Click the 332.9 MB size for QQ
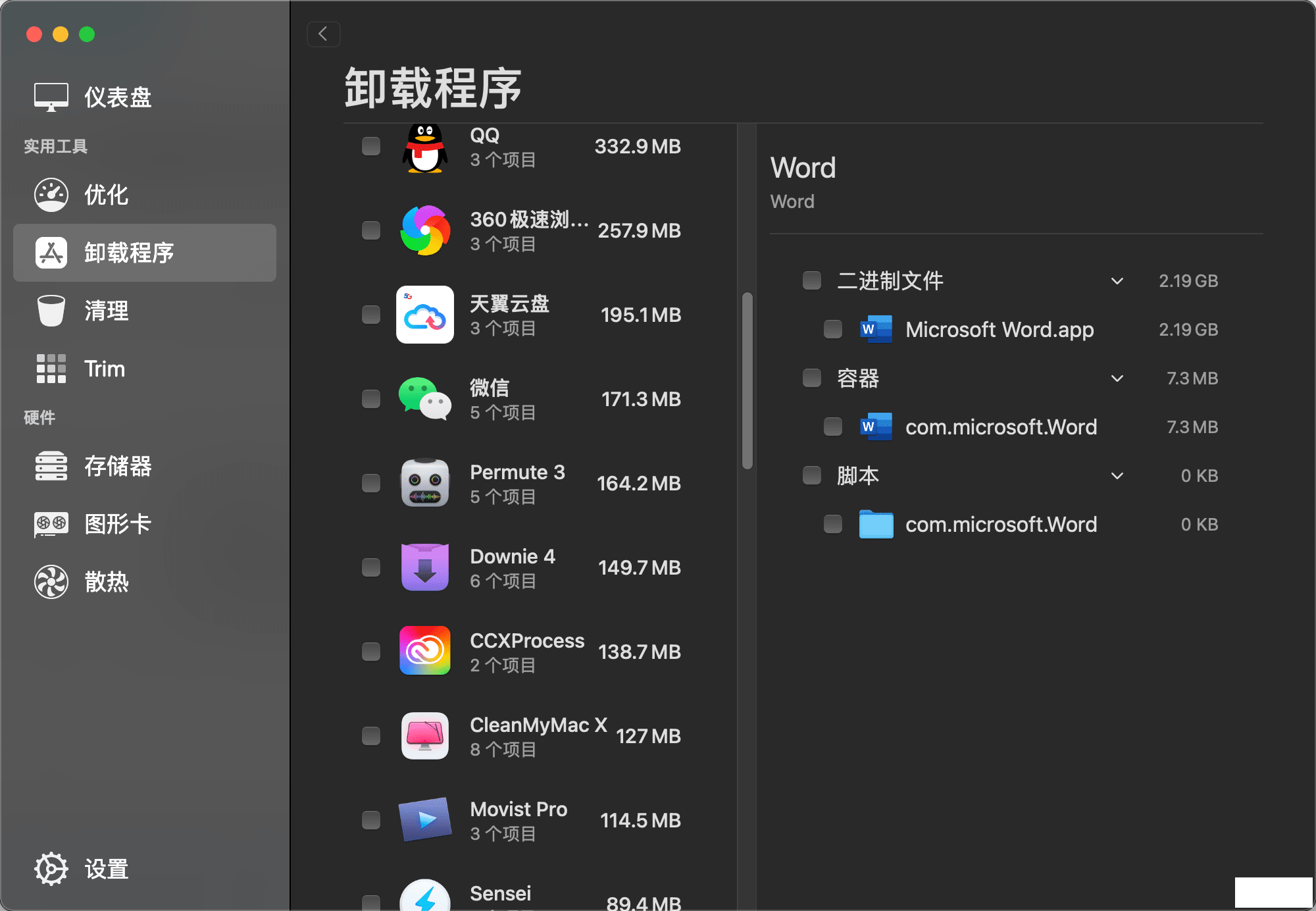This screenshot has height=911, width=1316. (x=638, y=146)
